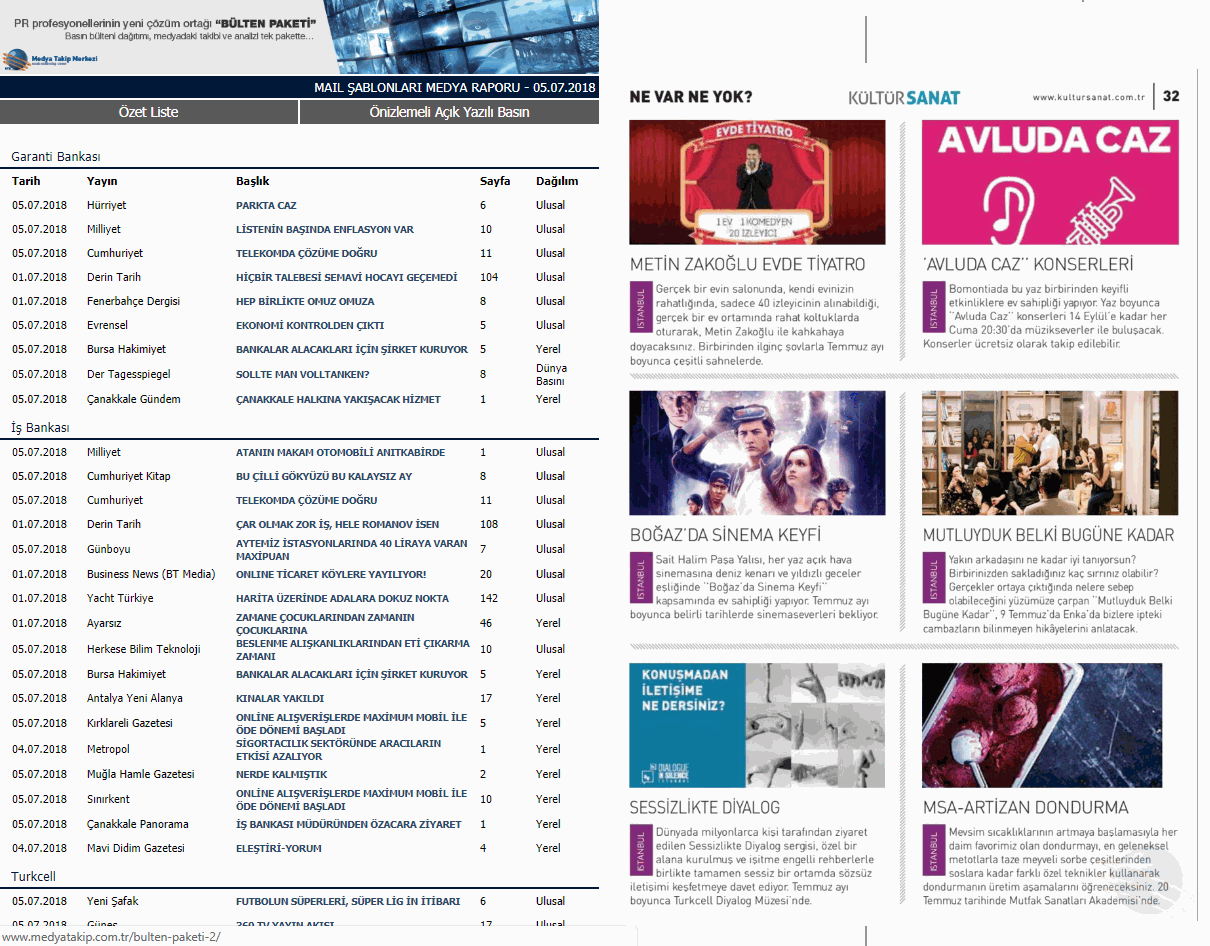The width and height of the screenshot is (1210, 946).
Task: Open ÇAR OLMAK ZOR İŞ headline
Action: click(337, 524)
